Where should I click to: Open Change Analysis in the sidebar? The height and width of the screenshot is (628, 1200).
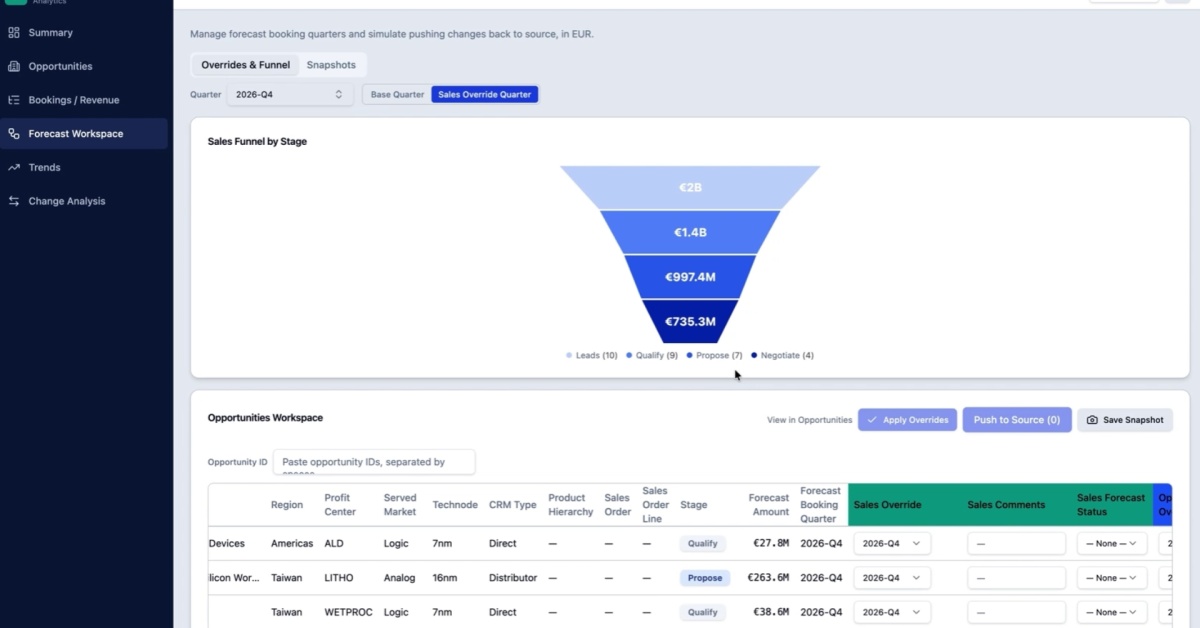[84, 201]
